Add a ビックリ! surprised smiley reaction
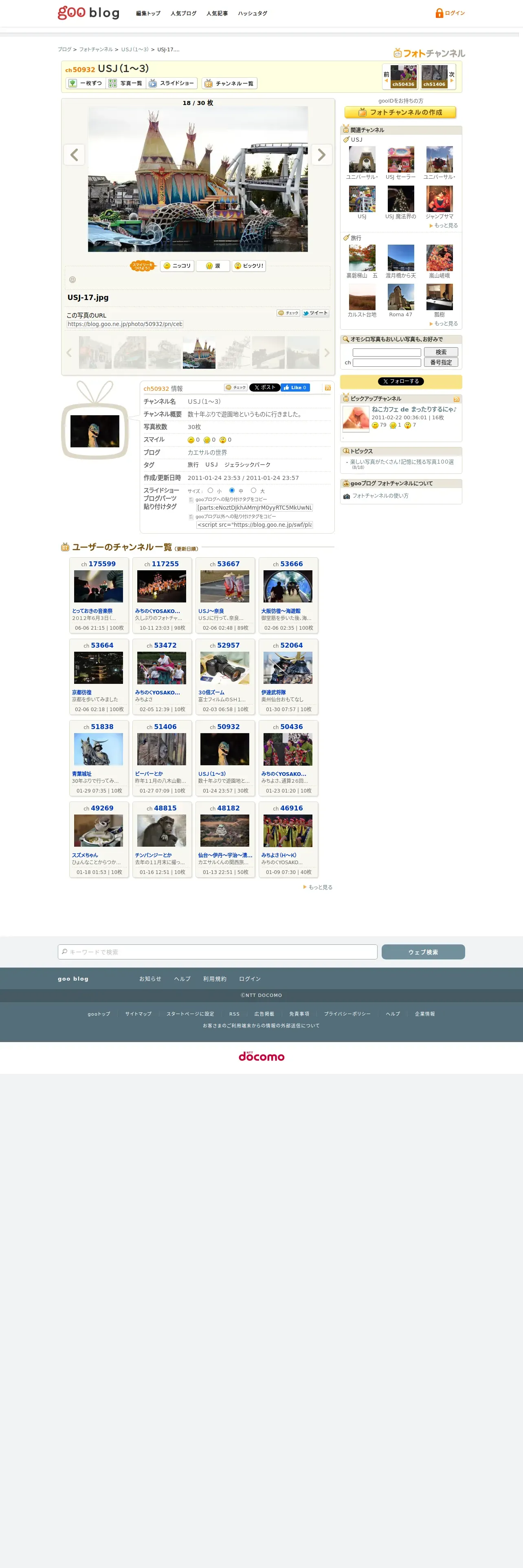The height and width of the screenshot is (1568, 523). [x=248, y=266]
